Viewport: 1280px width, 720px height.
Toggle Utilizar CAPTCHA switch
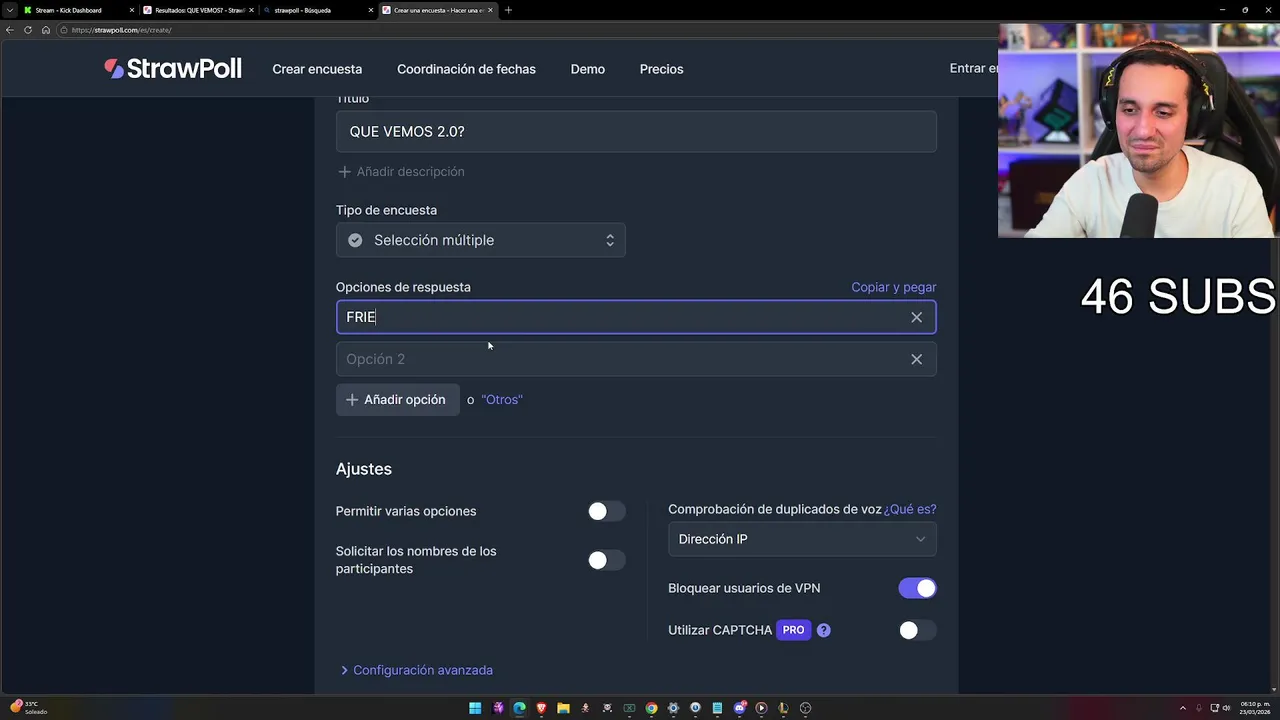(x=917, y=630)
